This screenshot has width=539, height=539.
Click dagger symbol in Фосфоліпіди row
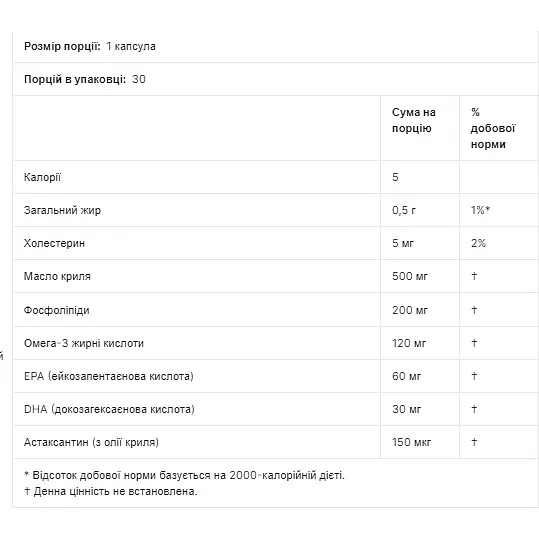(474, 309)
